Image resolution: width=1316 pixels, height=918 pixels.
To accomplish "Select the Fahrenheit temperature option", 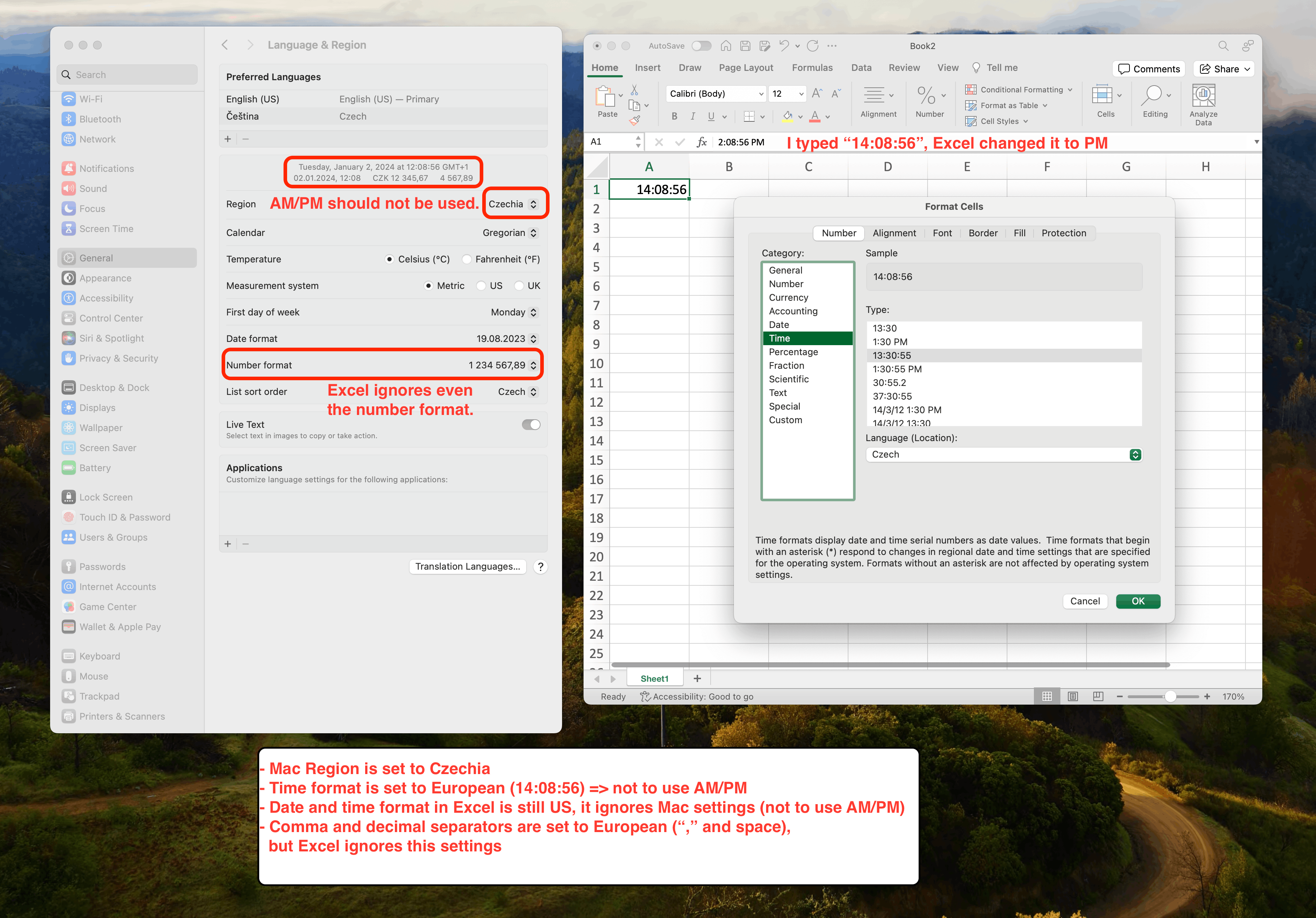I will tap(467, 259).
